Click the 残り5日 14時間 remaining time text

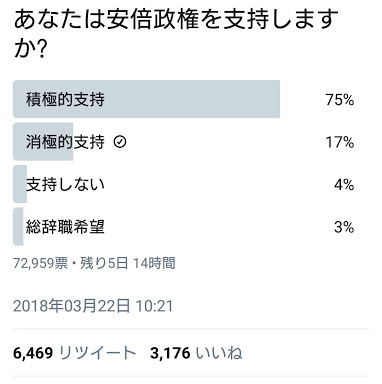tap(128, 263)
